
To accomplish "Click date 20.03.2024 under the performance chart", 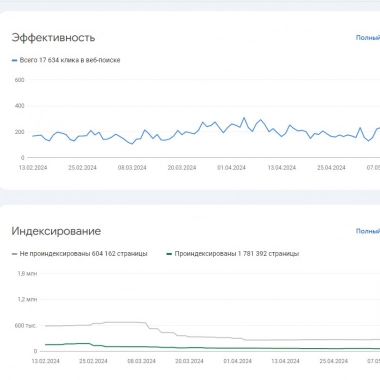I will 182,168.
